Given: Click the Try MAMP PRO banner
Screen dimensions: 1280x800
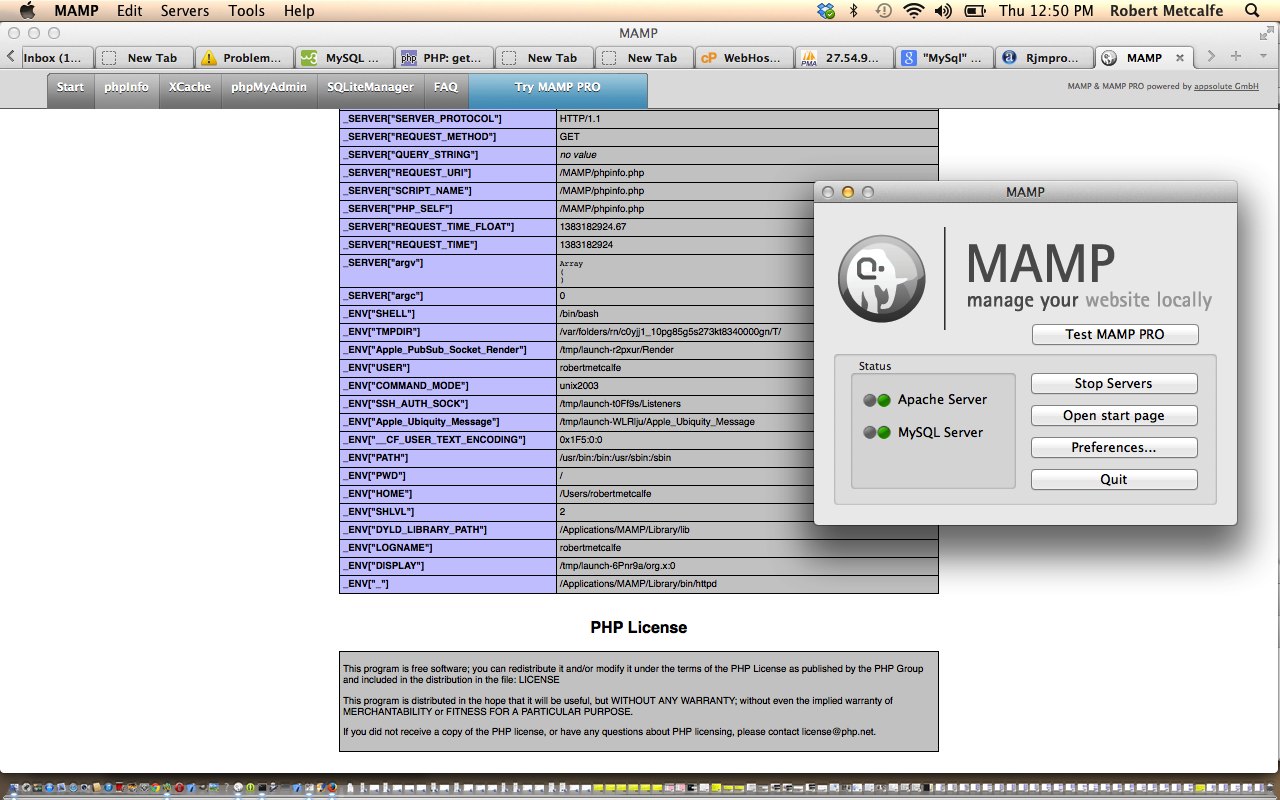Looking at the screenshot, I should [558, 88].
